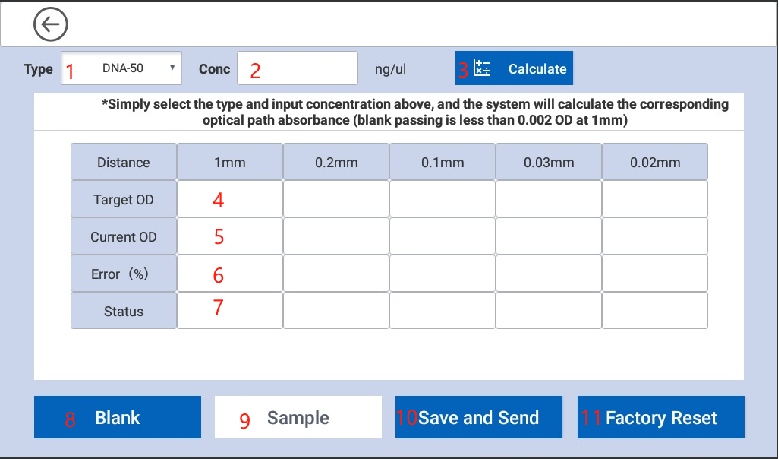Click the 1mm distance column header
The width and height of the screenshot is (779, 459).
pos(229,162)
